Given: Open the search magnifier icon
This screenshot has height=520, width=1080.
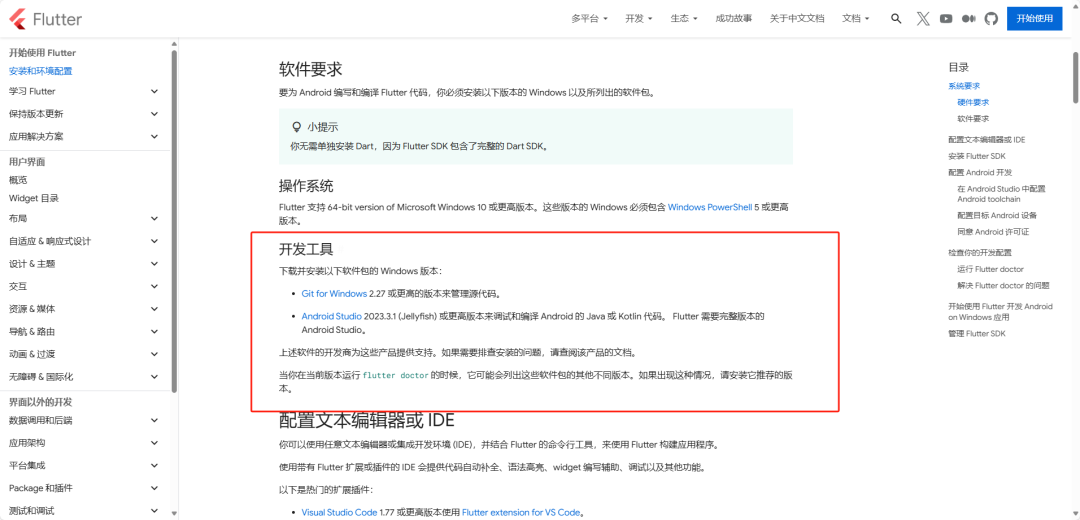Looking at the screenshot, I should point(896,19).
